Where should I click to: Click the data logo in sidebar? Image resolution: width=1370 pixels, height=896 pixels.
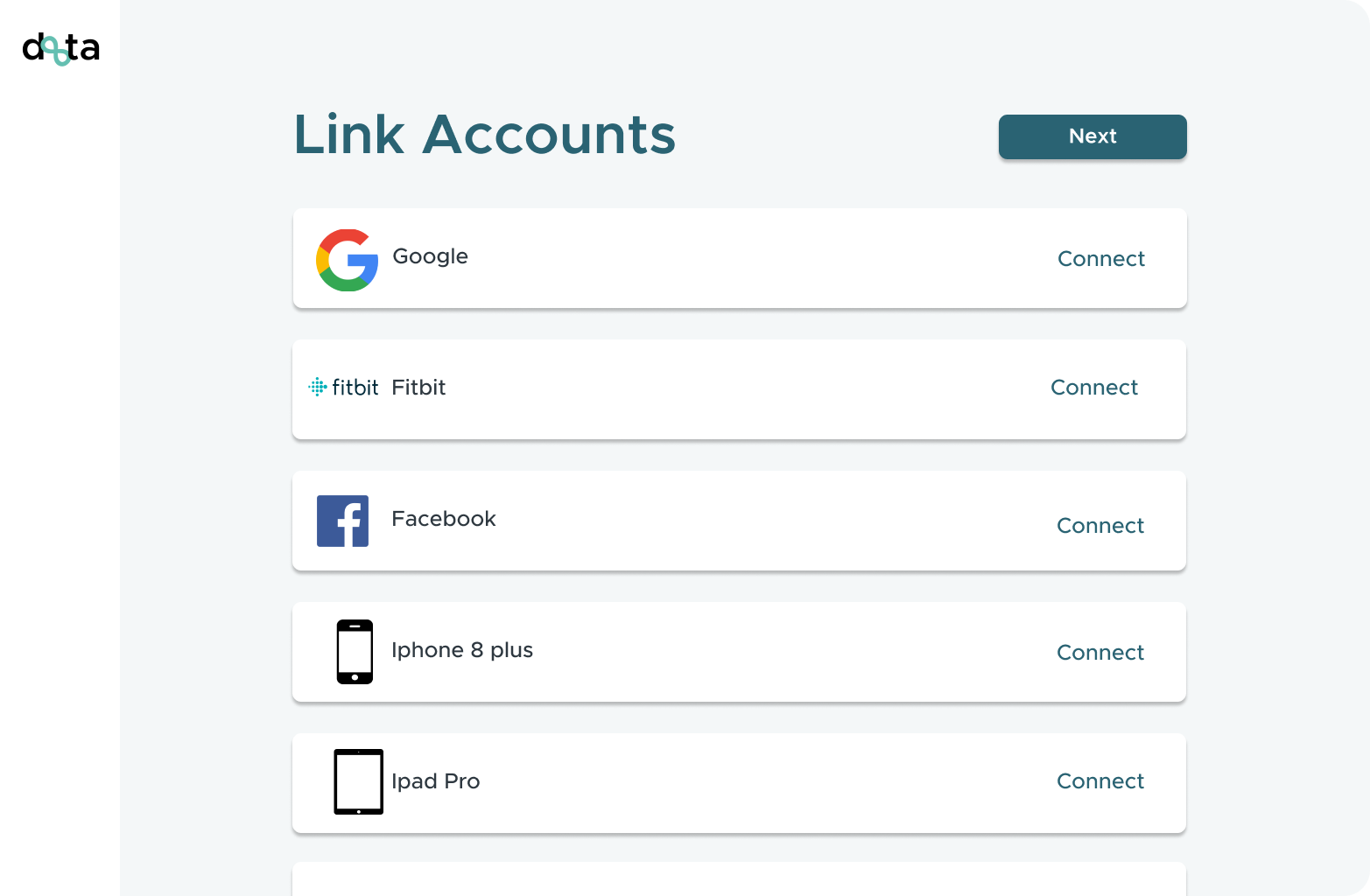coord(60,49)
